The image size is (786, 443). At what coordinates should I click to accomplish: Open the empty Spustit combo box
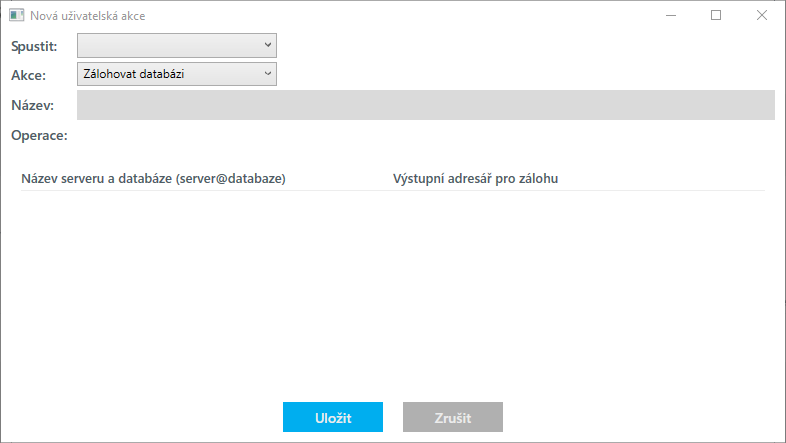(170, 45)
